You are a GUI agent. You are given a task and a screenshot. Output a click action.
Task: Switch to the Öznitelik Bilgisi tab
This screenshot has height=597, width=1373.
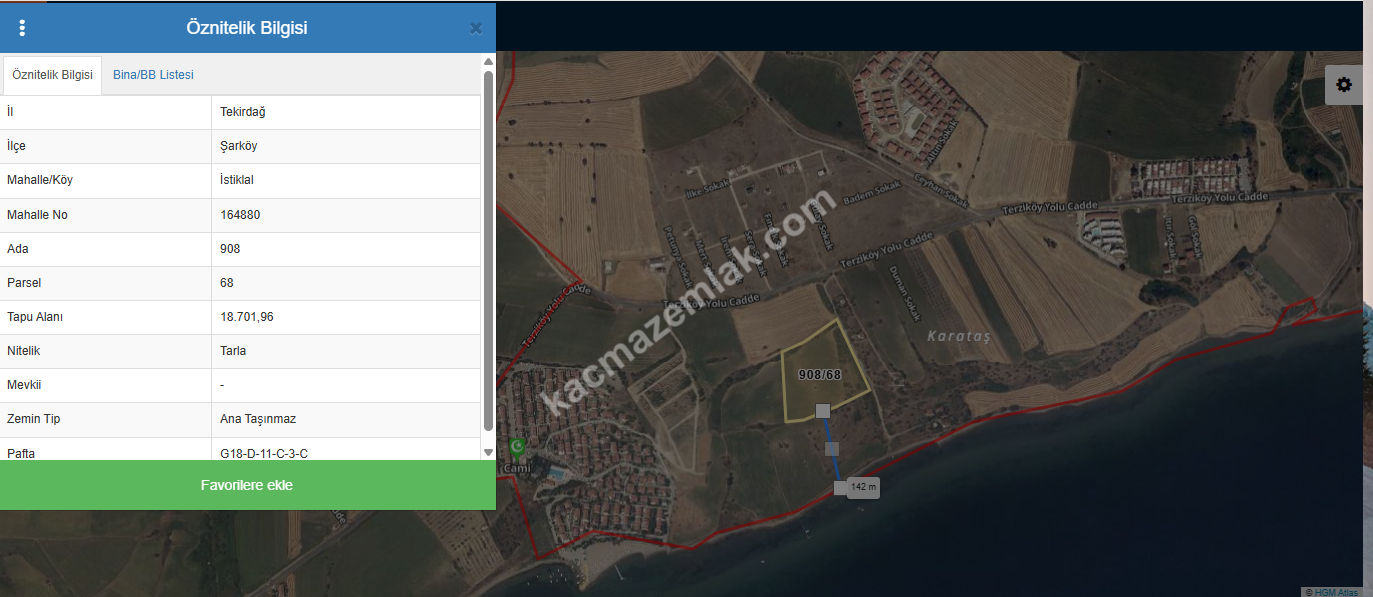(x=52, y=75)
